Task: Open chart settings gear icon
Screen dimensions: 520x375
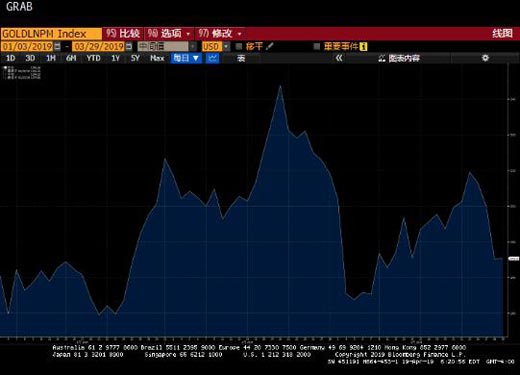Action: [x=485, y=58]
